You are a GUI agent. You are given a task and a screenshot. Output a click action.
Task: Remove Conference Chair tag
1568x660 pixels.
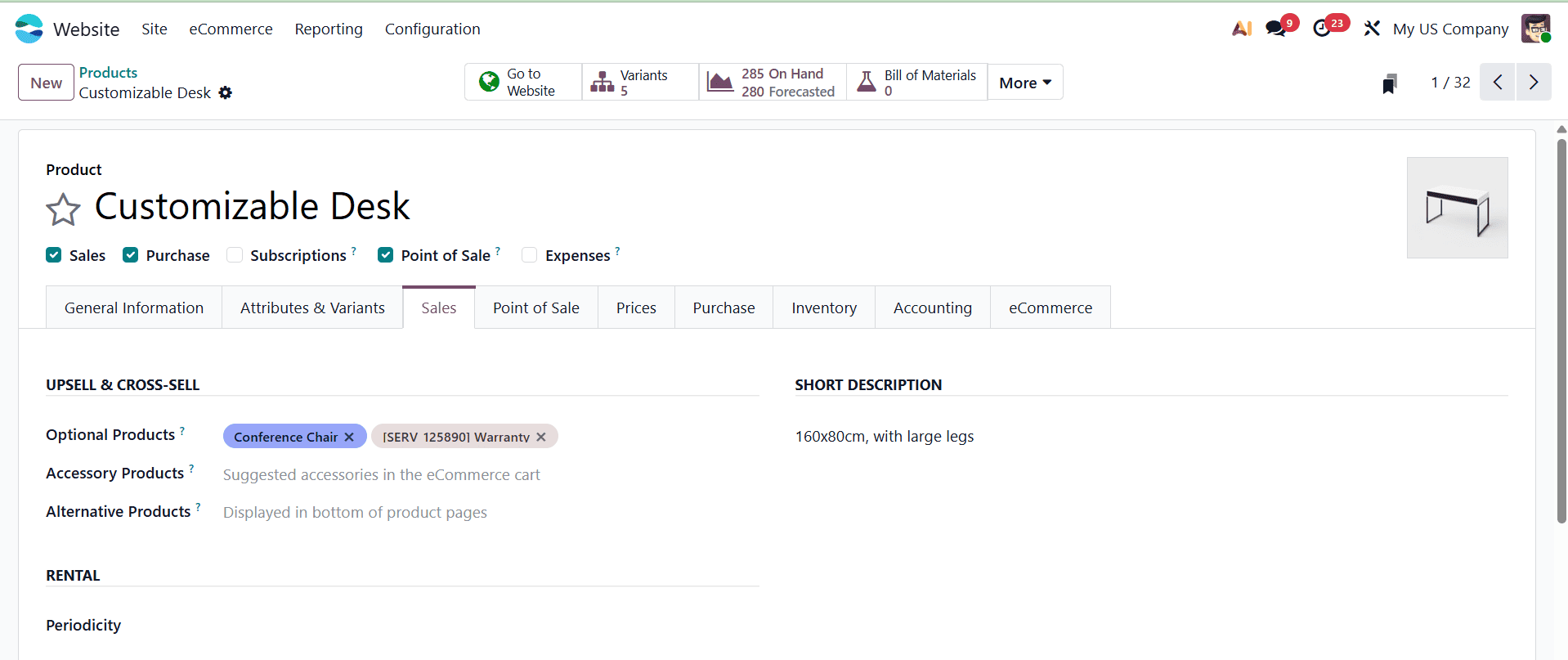coord(349,437)
